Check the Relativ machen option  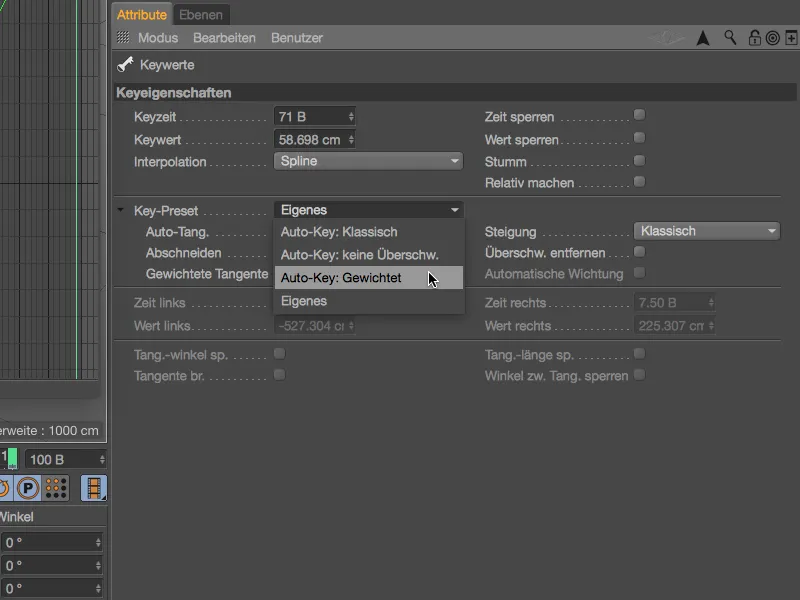coord(639,182)
